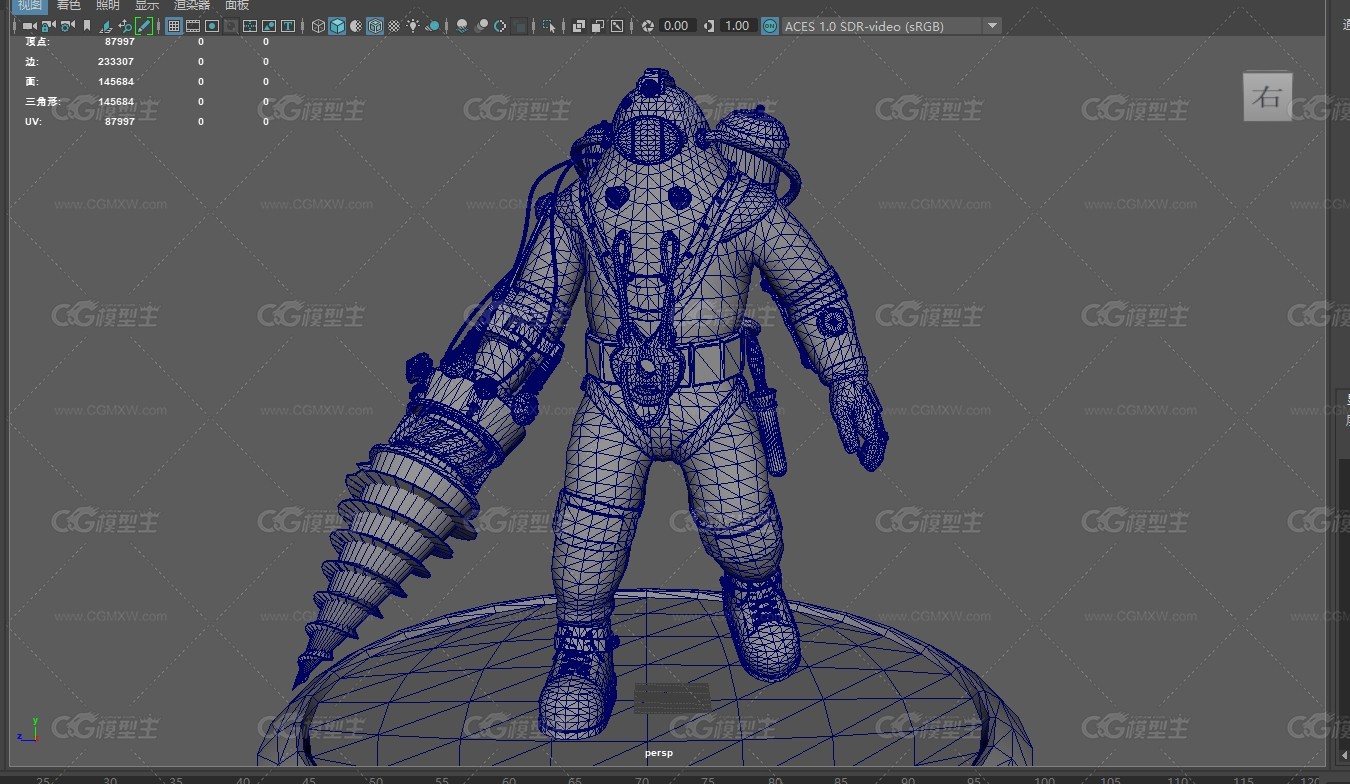Click X-Ray Active Components icon
The height and width of the screenshot is (784, 1350).
click(598, 26)
